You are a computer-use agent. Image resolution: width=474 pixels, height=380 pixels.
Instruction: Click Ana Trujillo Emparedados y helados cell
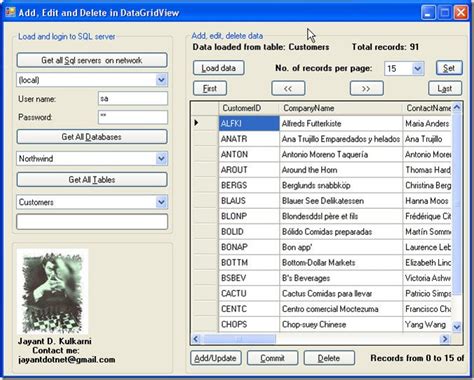pos(341,139)
